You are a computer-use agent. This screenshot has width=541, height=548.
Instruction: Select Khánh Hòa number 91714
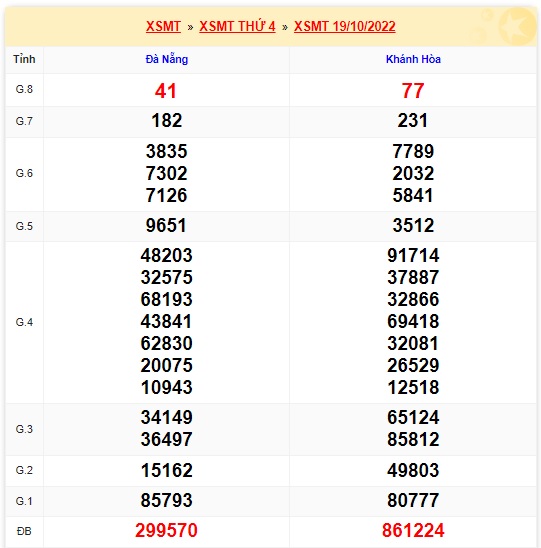point(413,255)
